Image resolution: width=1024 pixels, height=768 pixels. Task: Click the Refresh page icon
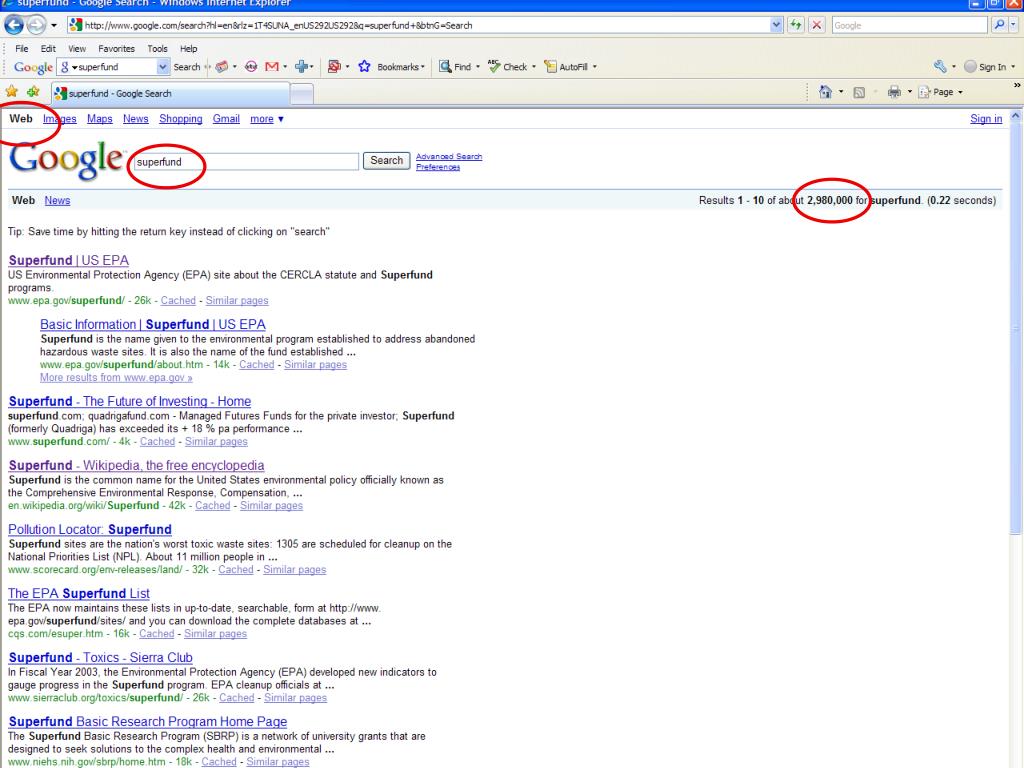[x=795, y=25]
